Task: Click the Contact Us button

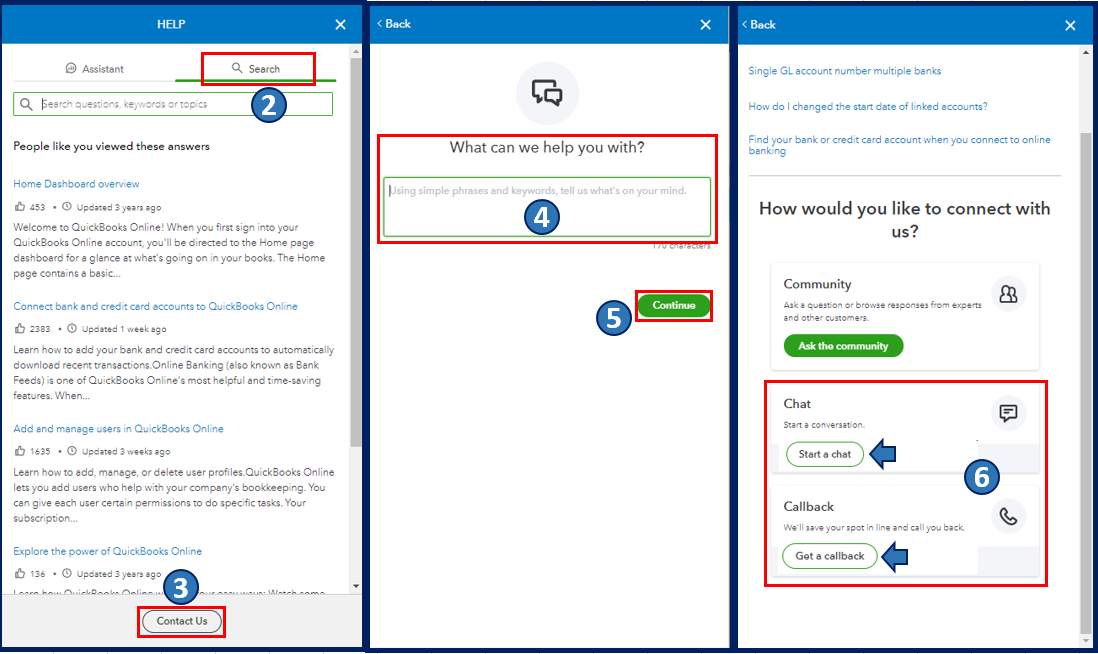Action: [x=182, y=621]
